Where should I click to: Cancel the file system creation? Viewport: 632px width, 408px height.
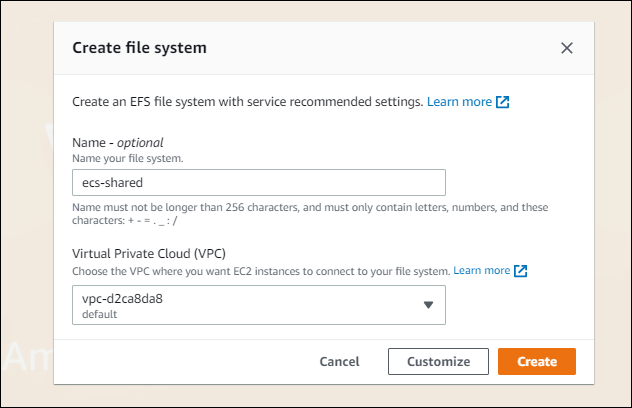click(x=339, y=362)
